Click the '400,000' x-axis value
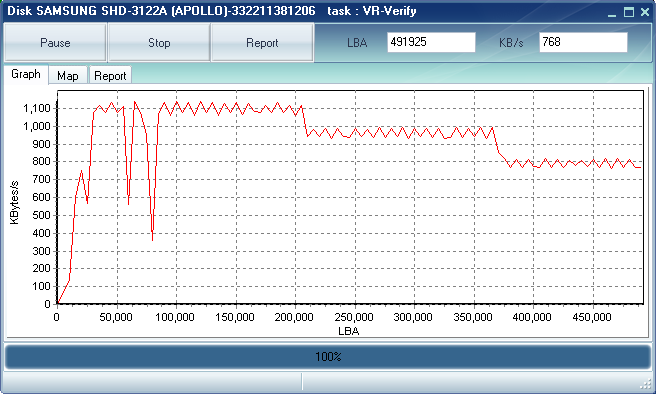656x394 pixels. [x=532, y=317]
